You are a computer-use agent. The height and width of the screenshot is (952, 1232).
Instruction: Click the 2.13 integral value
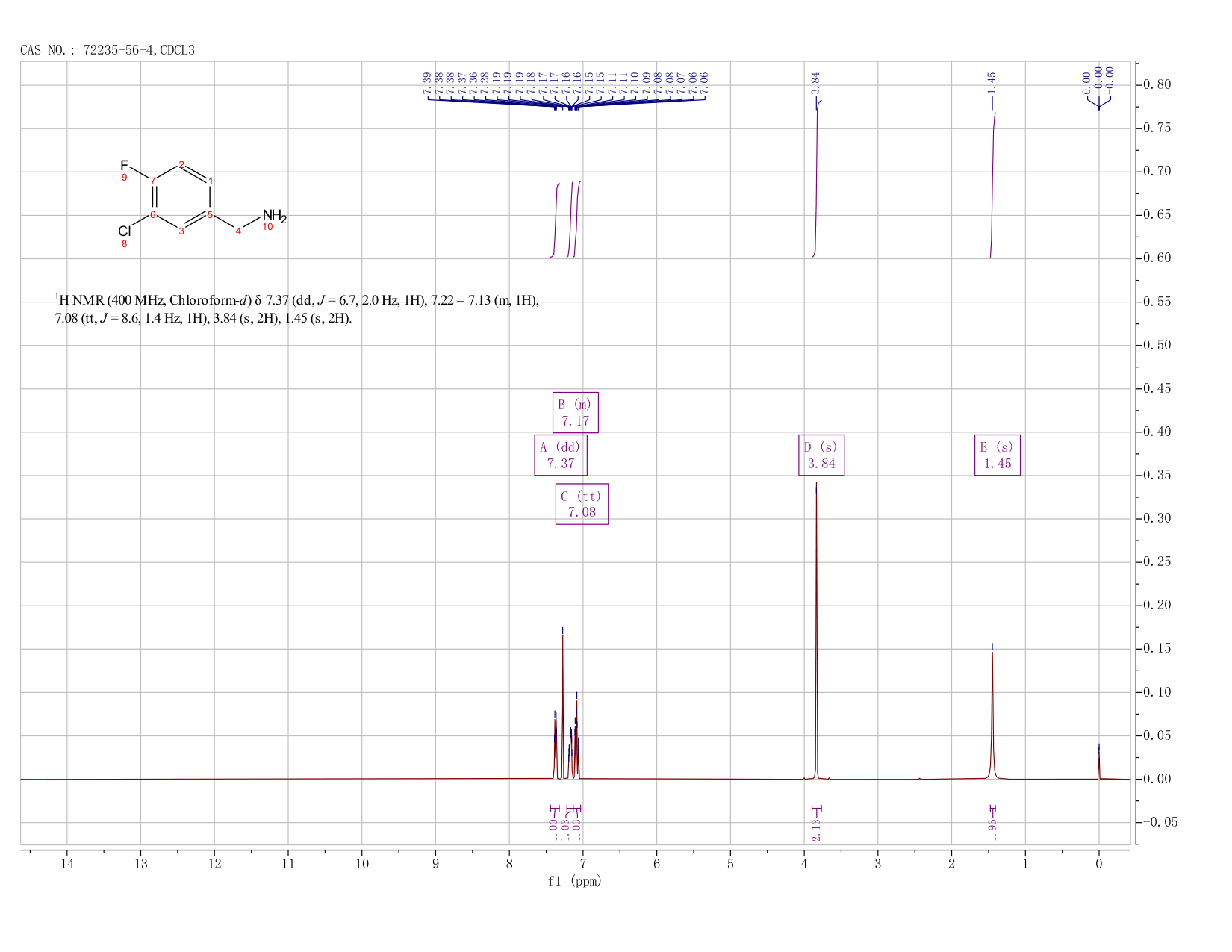click(x=816, y=830)
